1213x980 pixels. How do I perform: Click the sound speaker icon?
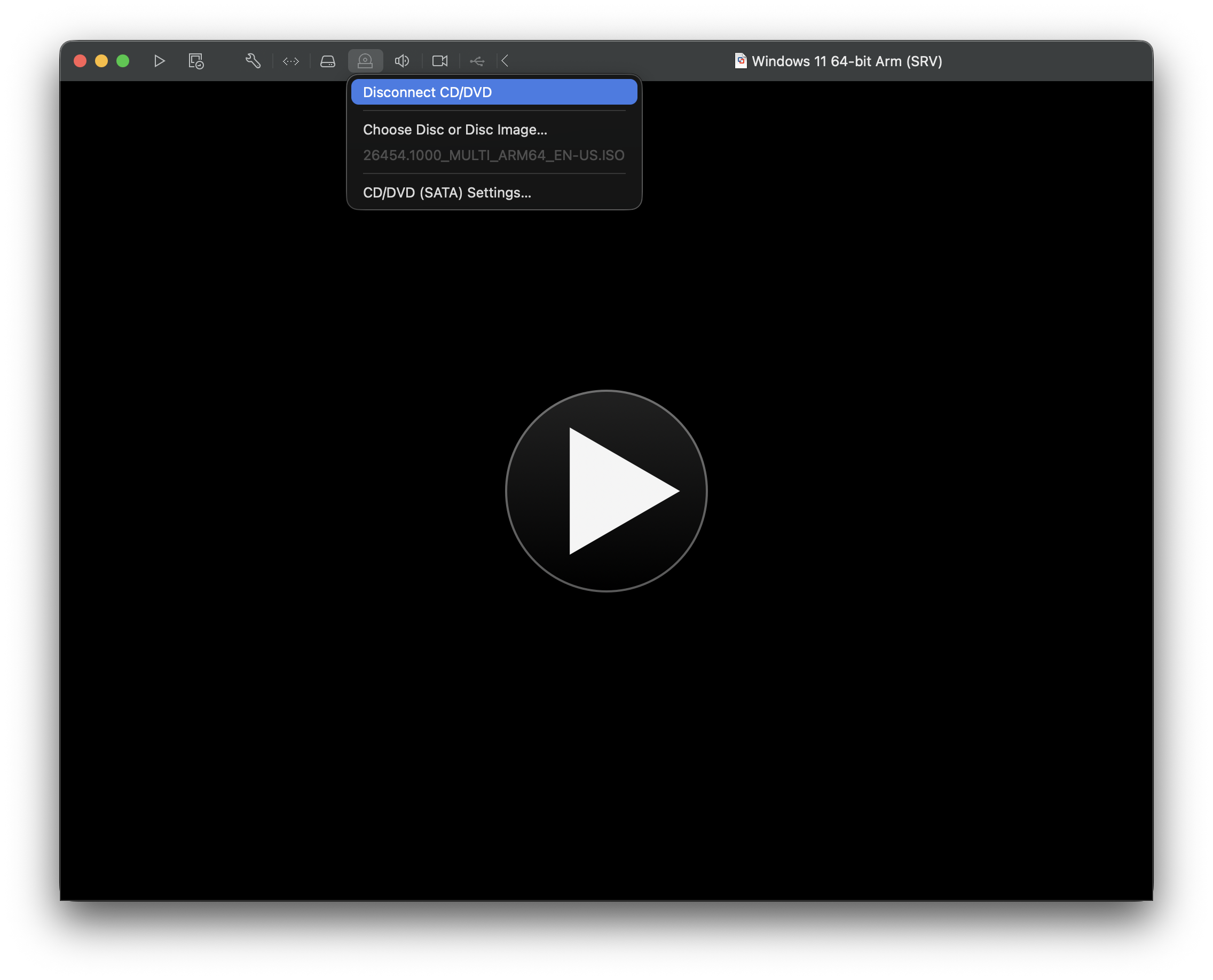(401, 61)
